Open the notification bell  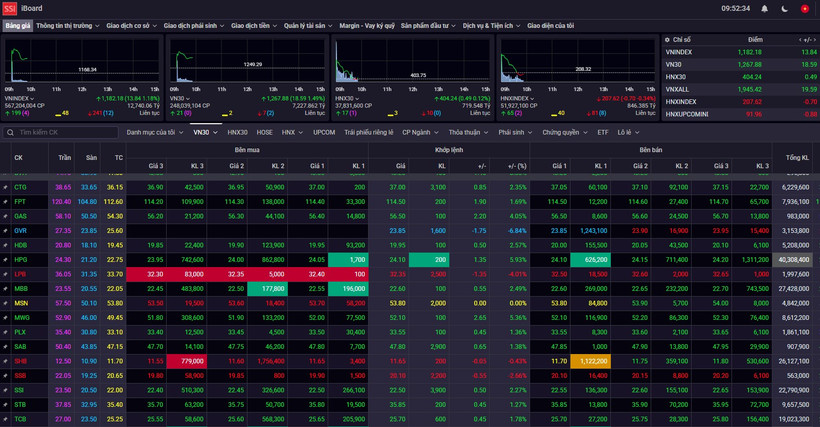click(x=764, y=8)
